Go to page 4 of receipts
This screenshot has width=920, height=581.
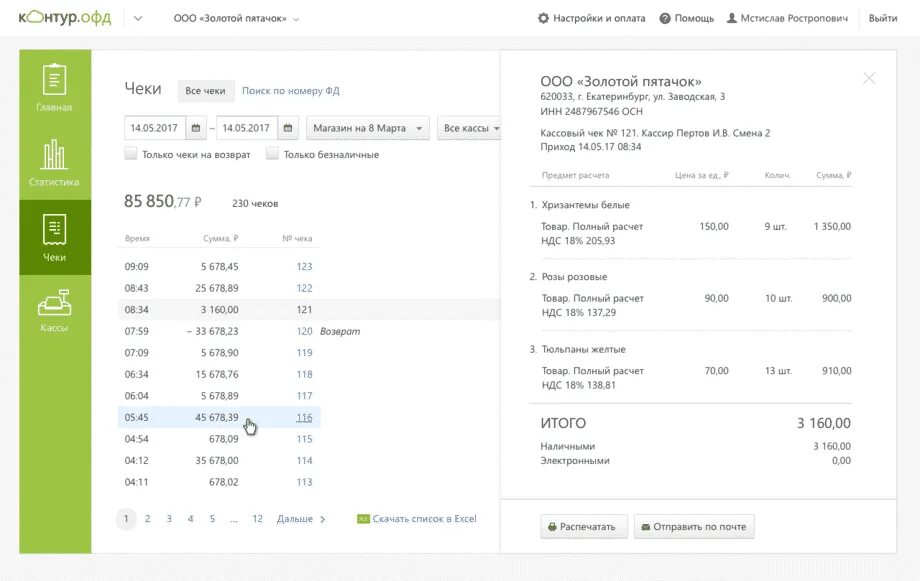(191, 519)
